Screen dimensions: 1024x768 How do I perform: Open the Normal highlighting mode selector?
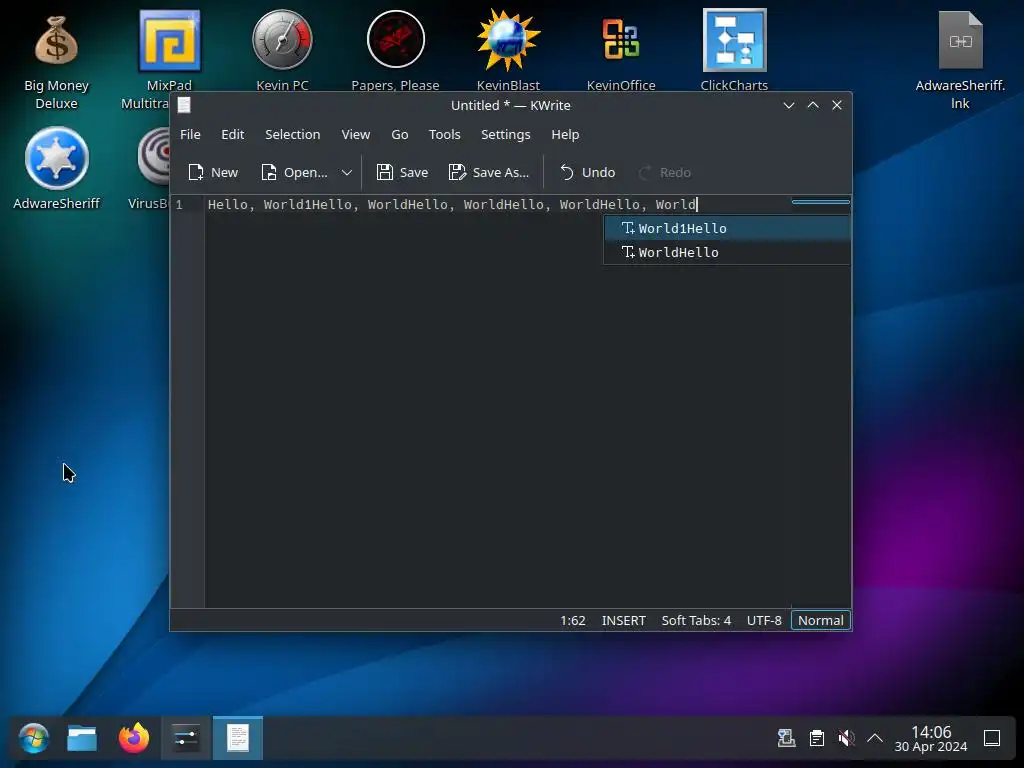click(x=821, y=620)
